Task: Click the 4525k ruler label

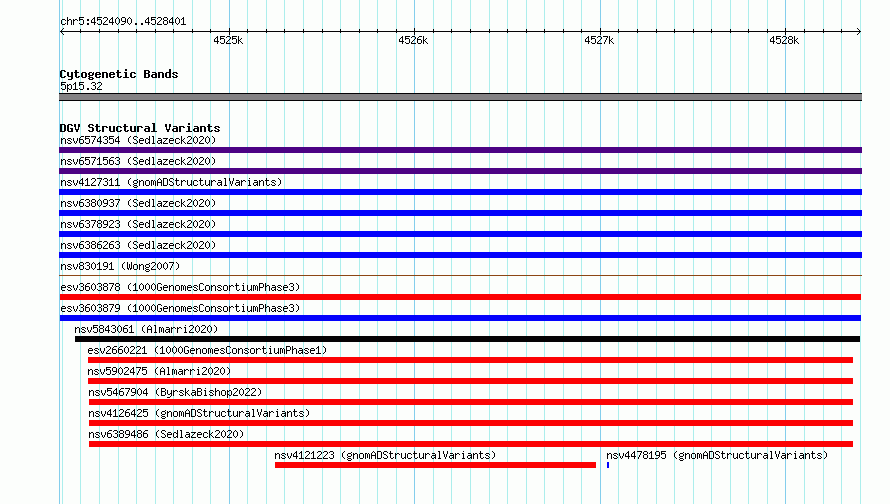Action: coord(228,40)
